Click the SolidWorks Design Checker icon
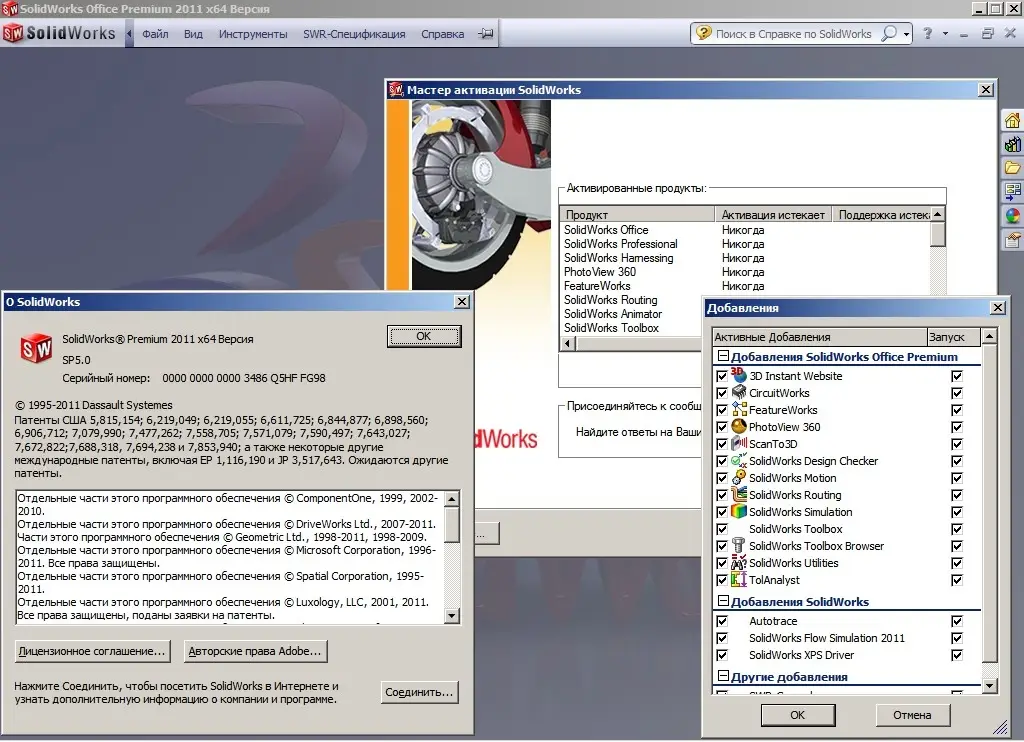The image size is (1024, 742). [739, 460]
